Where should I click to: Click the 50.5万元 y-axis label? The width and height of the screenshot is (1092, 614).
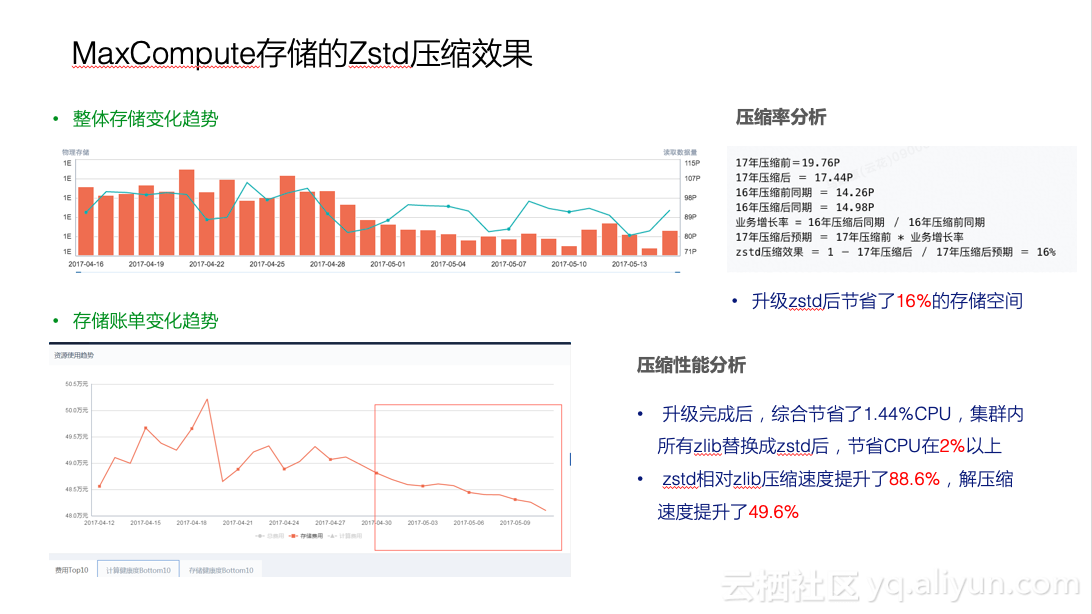click(x=77, y=384)
